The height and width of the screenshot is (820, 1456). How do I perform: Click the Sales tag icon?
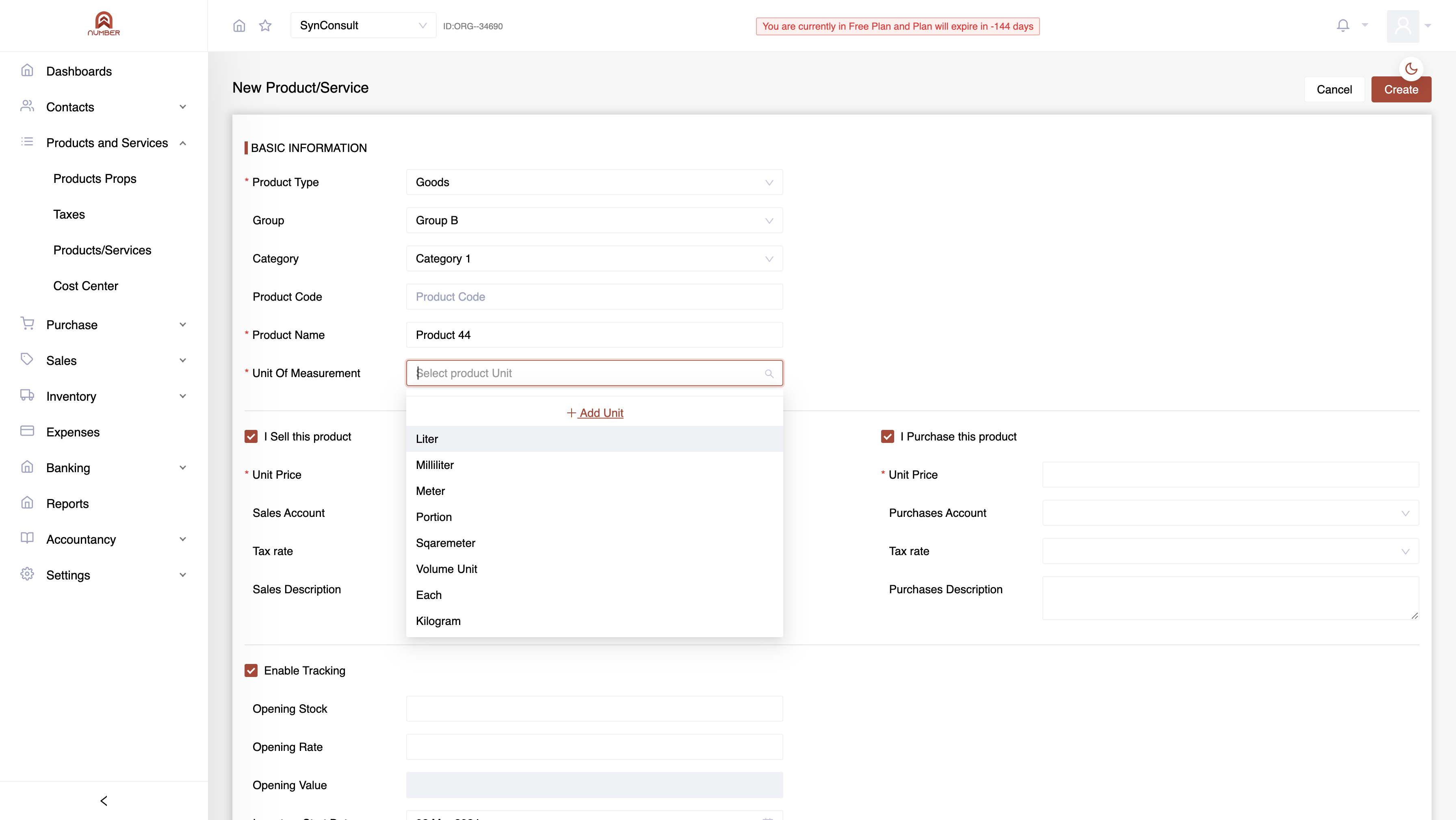[x=27, y=360]
